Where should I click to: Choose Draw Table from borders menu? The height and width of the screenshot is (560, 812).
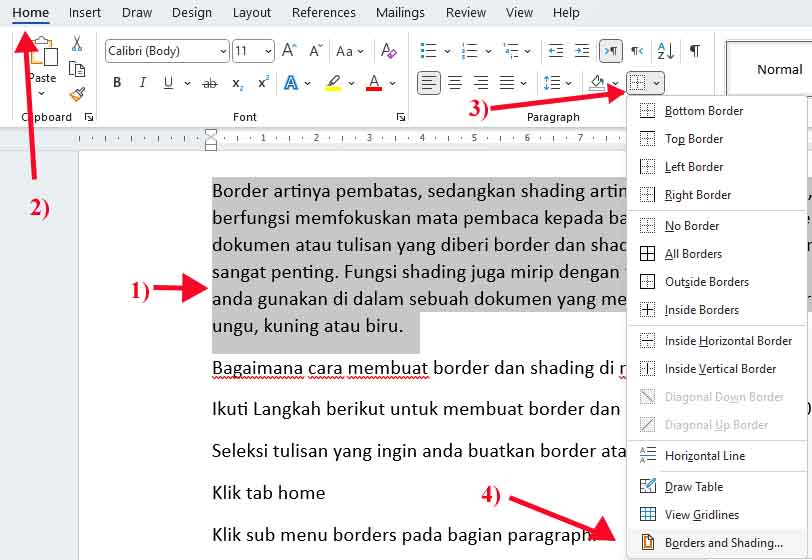tap(717, 486)
